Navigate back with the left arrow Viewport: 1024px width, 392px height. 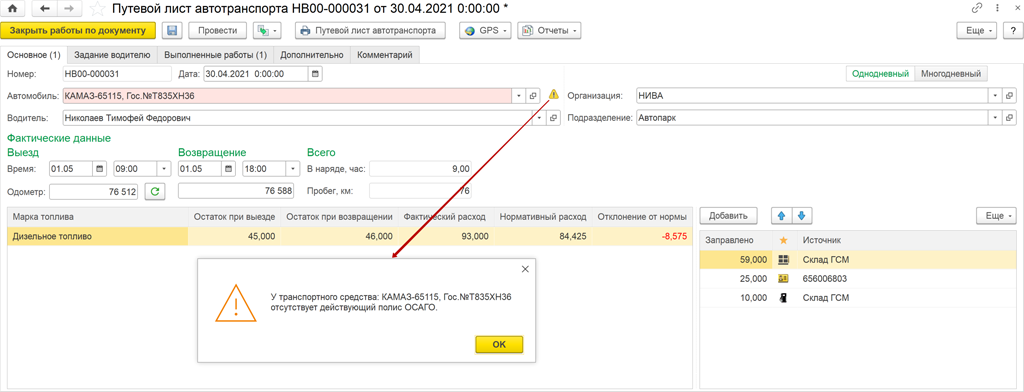(x=44, y=9)
